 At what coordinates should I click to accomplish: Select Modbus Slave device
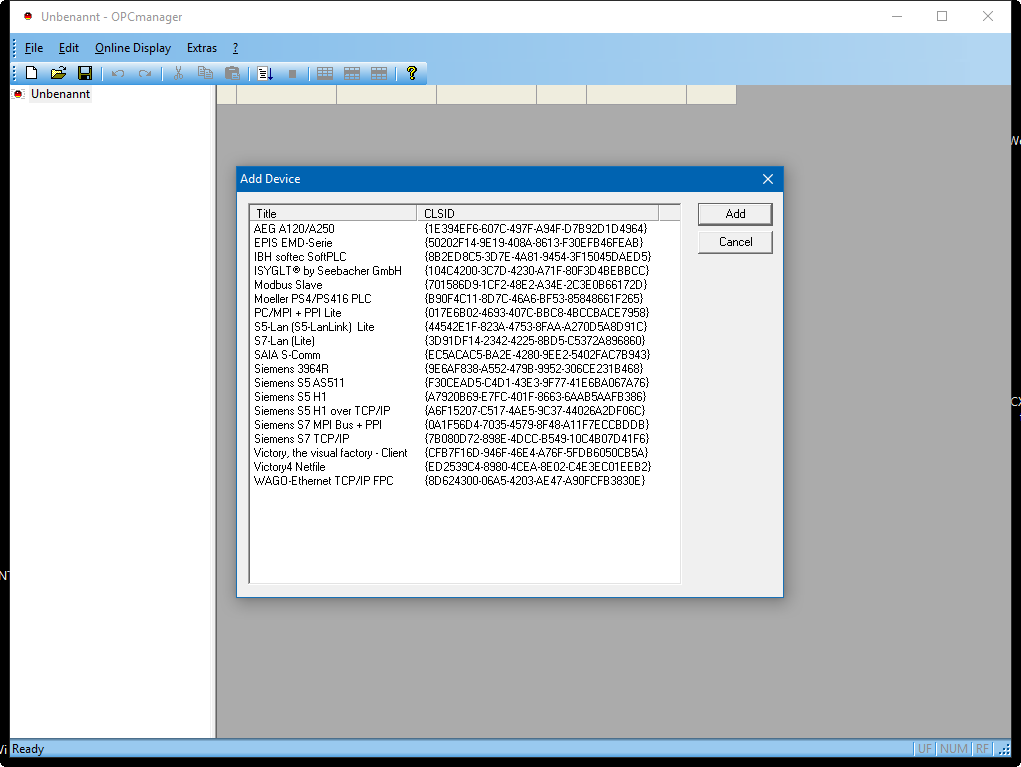288,285
